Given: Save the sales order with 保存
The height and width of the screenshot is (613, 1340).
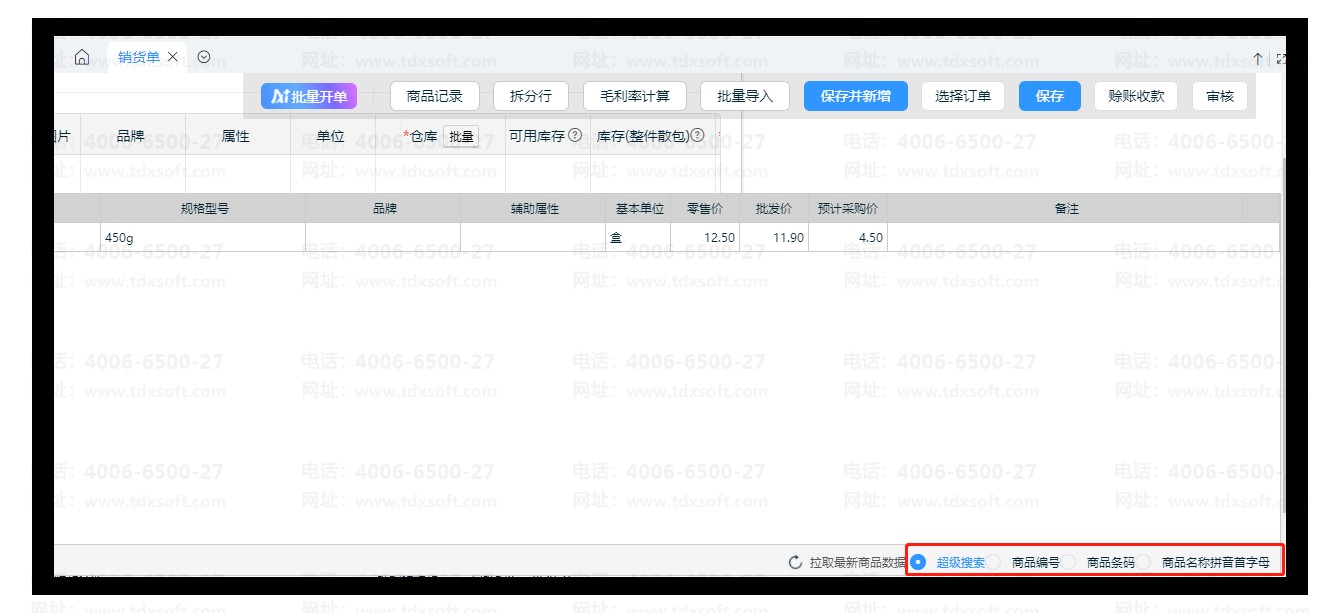Looking at the screenshot, I should 1049,96.
